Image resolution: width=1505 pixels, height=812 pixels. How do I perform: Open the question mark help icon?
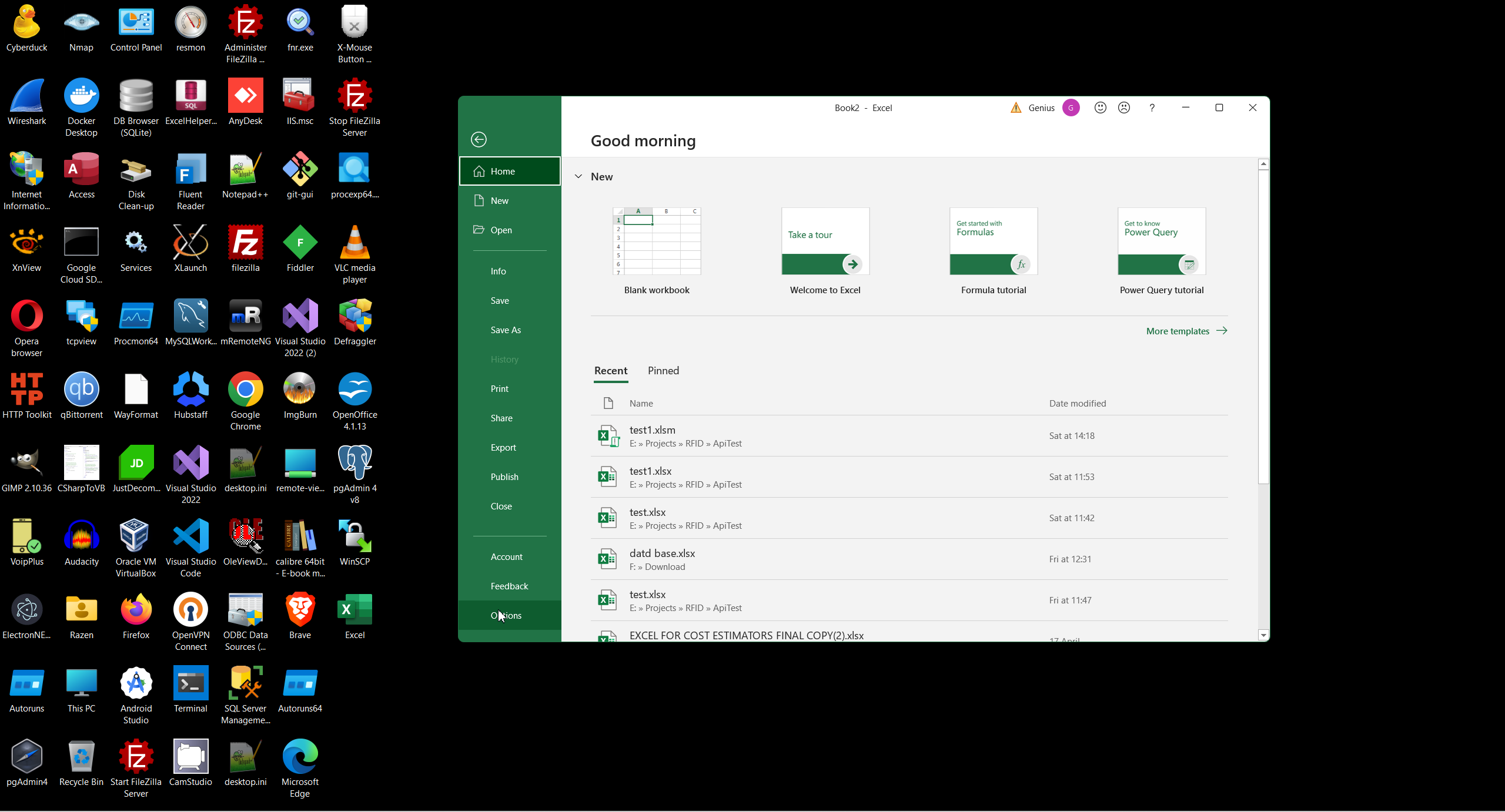1152,108
